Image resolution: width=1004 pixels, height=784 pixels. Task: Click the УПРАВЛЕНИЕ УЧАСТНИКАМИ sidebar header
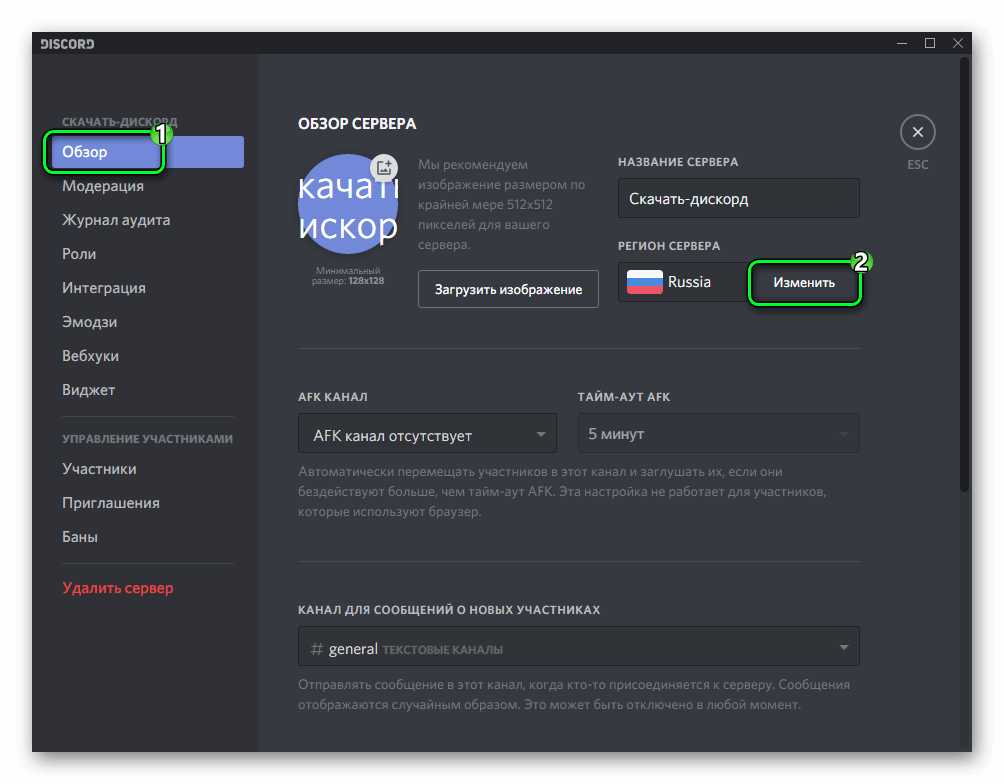click(147, 439)
